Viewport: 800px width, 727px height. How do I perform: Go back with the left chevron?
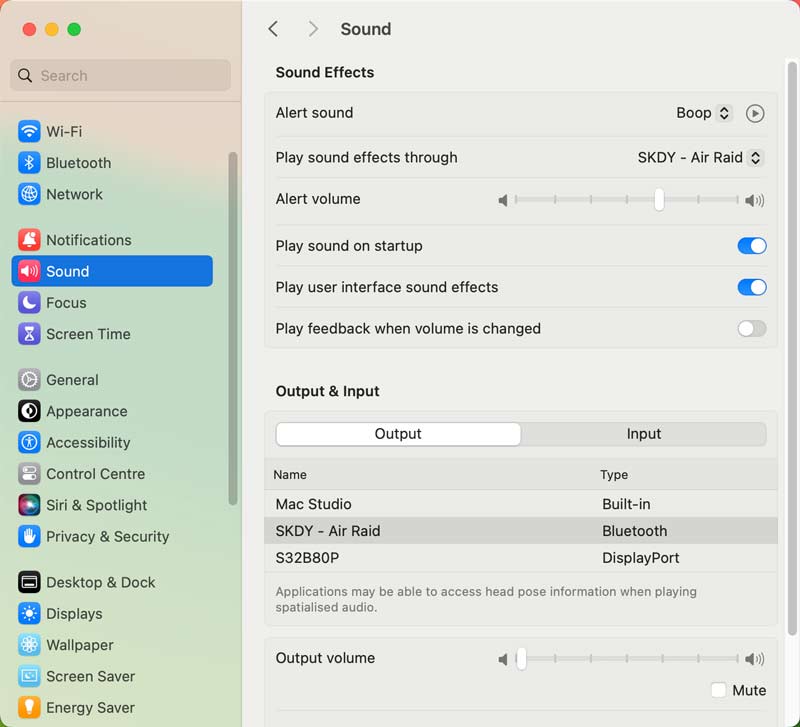(x=273, y=29)
